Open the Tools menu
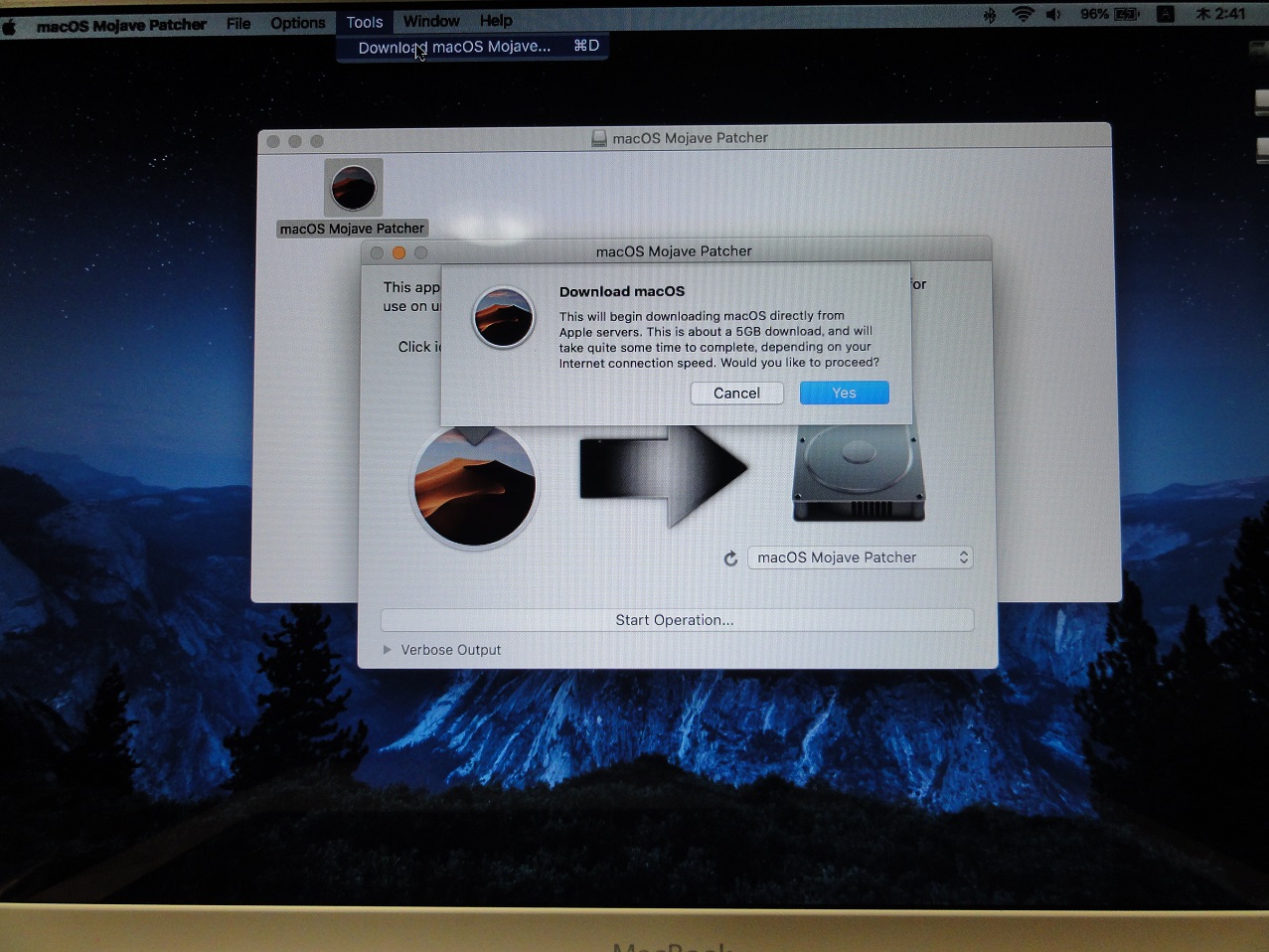1269x952 pixels. (x=365, y=22)
